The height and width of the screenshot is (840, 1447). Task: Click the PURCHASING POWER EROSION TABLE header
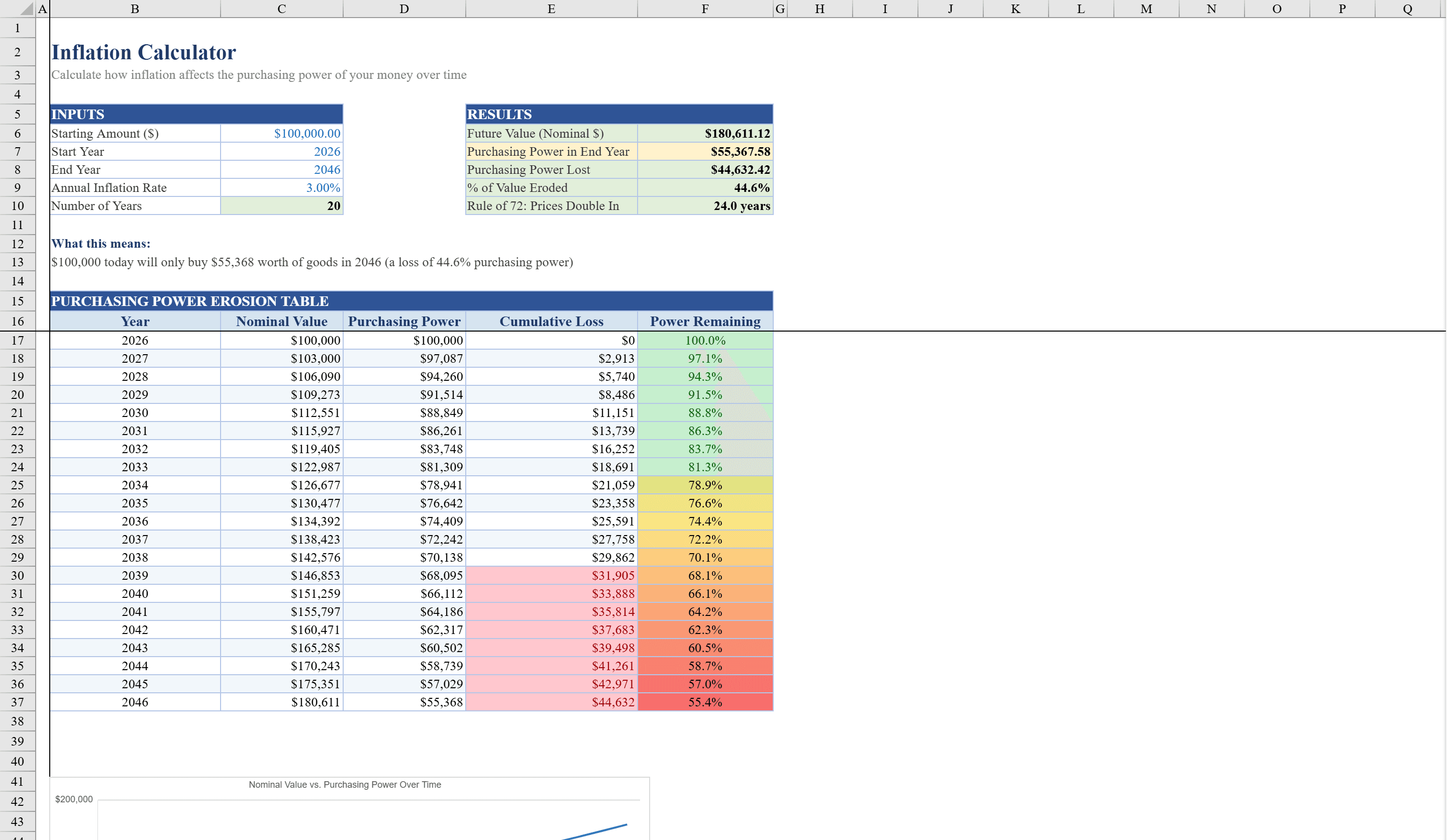189,301
